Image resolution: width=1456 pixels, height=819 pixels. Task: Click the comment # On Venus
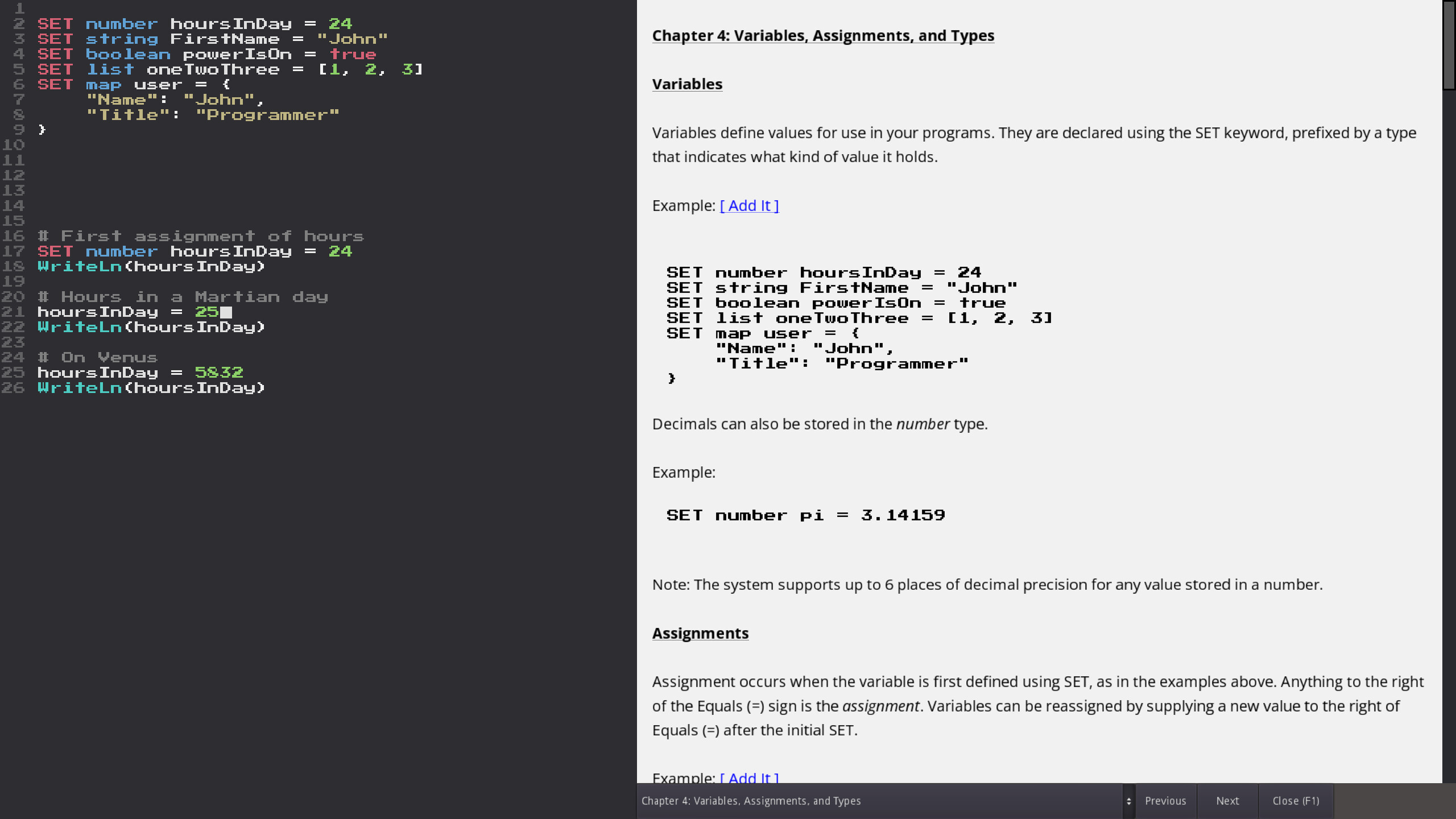coord(97,357)
